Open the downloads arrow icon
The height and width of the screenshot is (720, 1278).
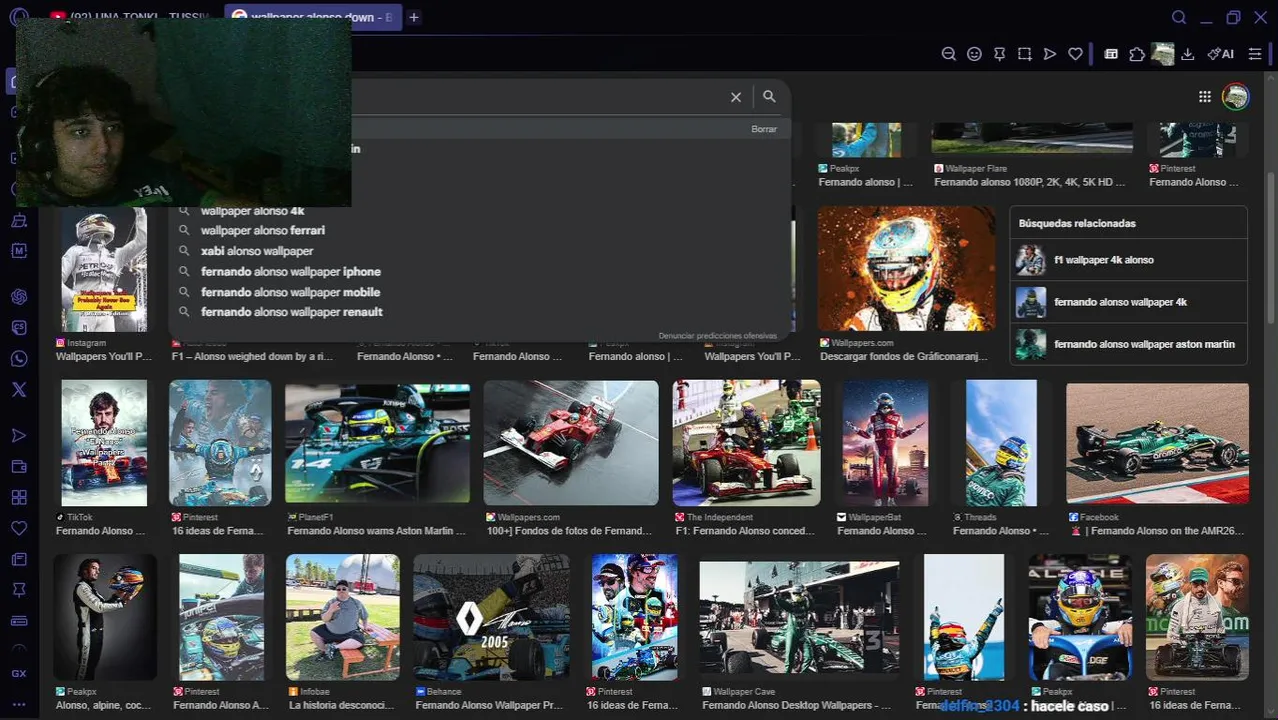(1188, 54)
